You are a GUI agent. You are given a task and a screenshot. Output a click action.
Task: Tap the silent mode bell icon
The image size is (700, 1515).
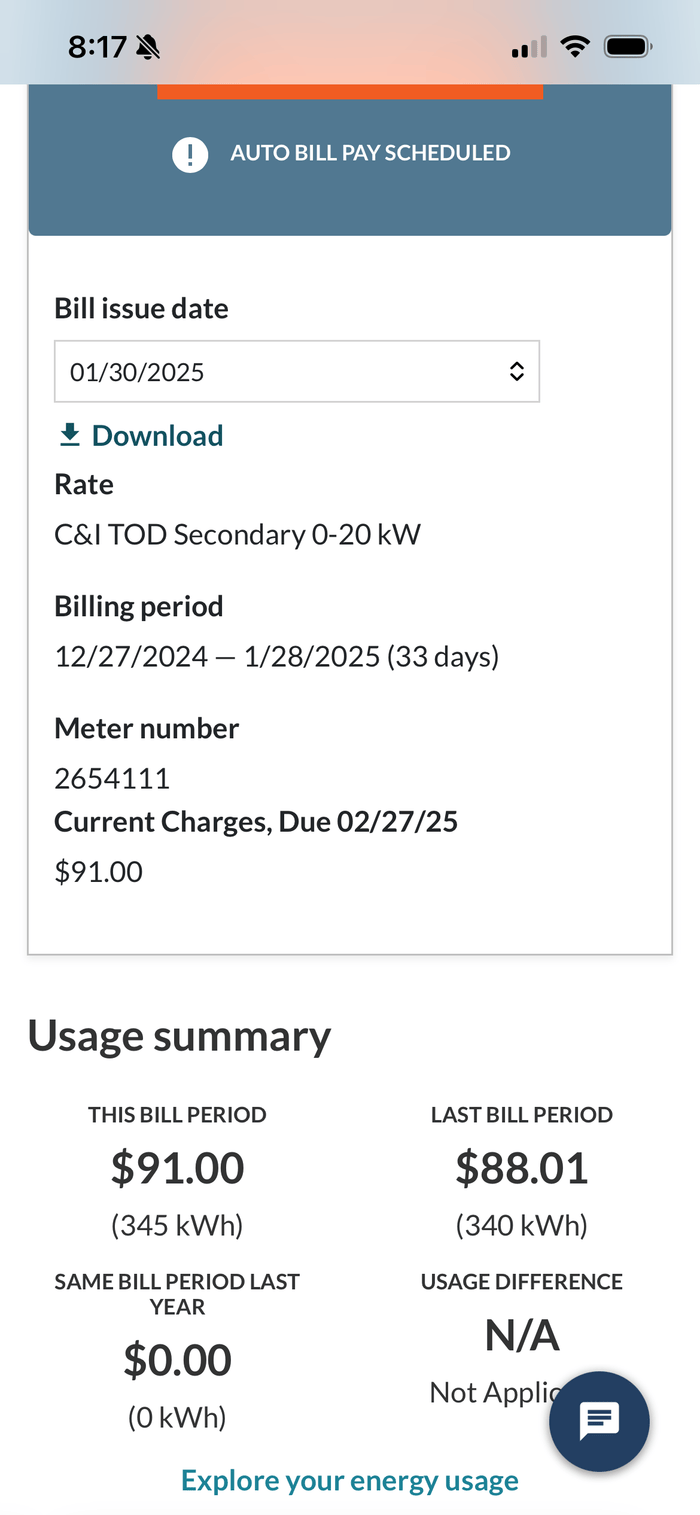148,46
